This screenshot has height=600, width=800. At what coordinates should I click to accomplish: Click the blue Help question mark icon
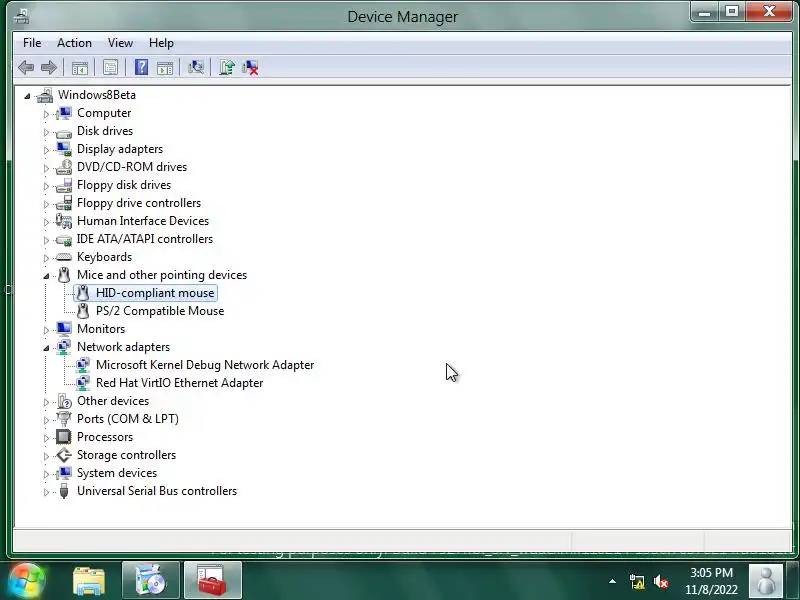pos(141,67)
